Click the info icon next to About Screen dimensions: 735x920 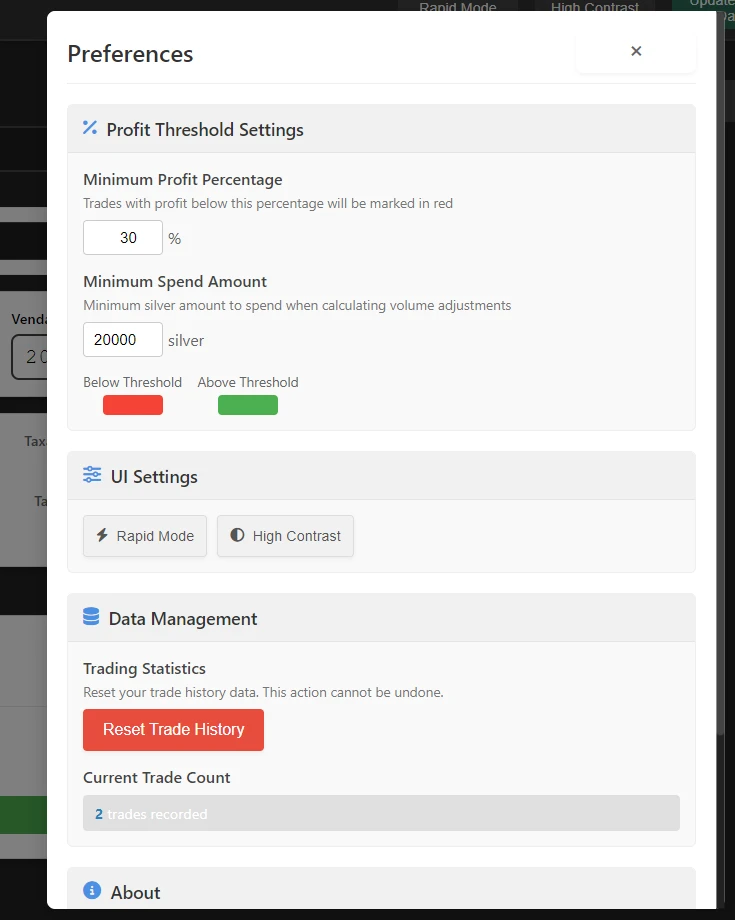92,890
